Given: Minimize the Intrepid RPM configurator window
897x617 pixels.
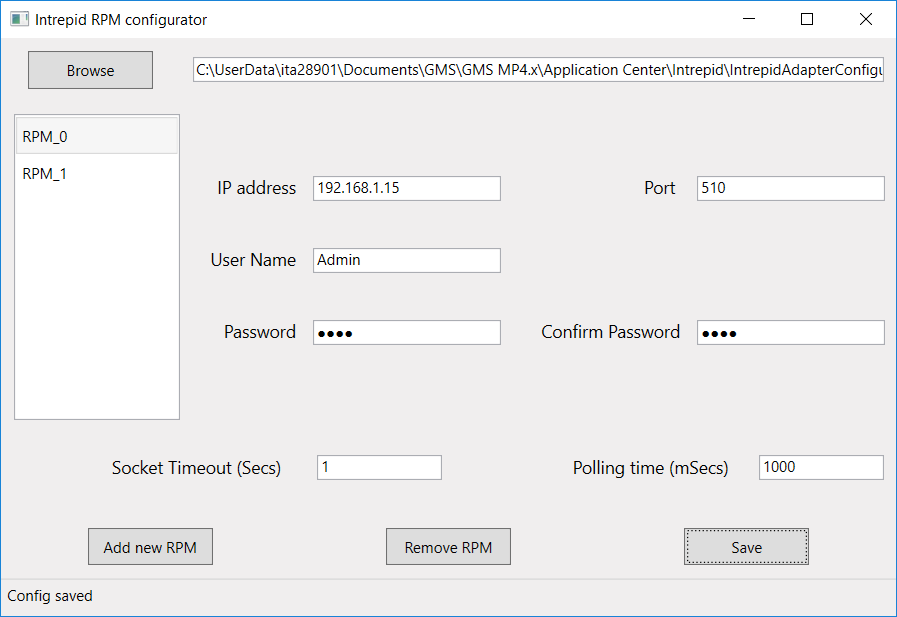Looking at the screenshot, I should pyautogui.click(x=749, y=19).
